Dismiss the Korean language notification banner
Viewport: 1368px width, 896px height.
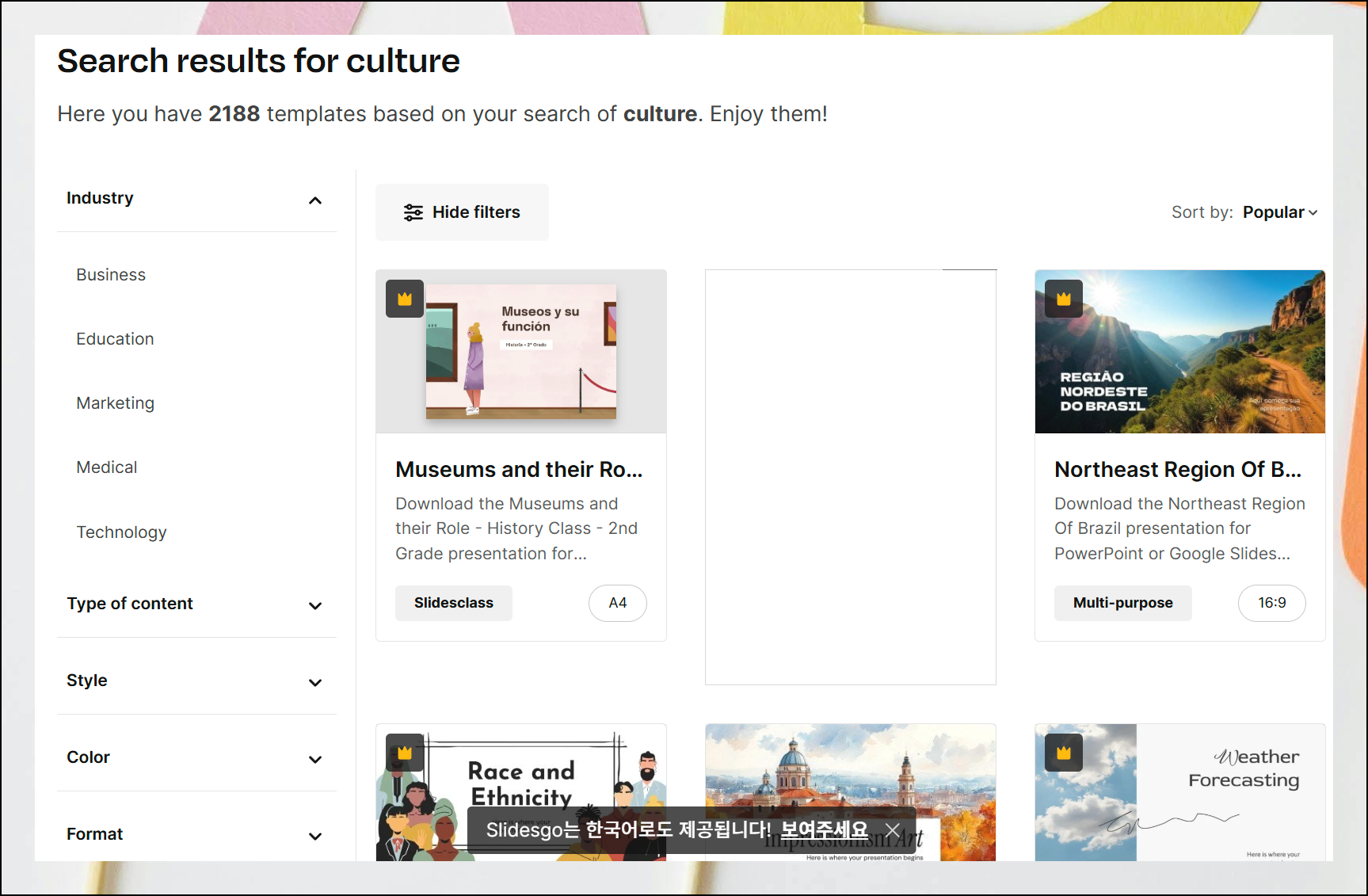click(893, 830)
